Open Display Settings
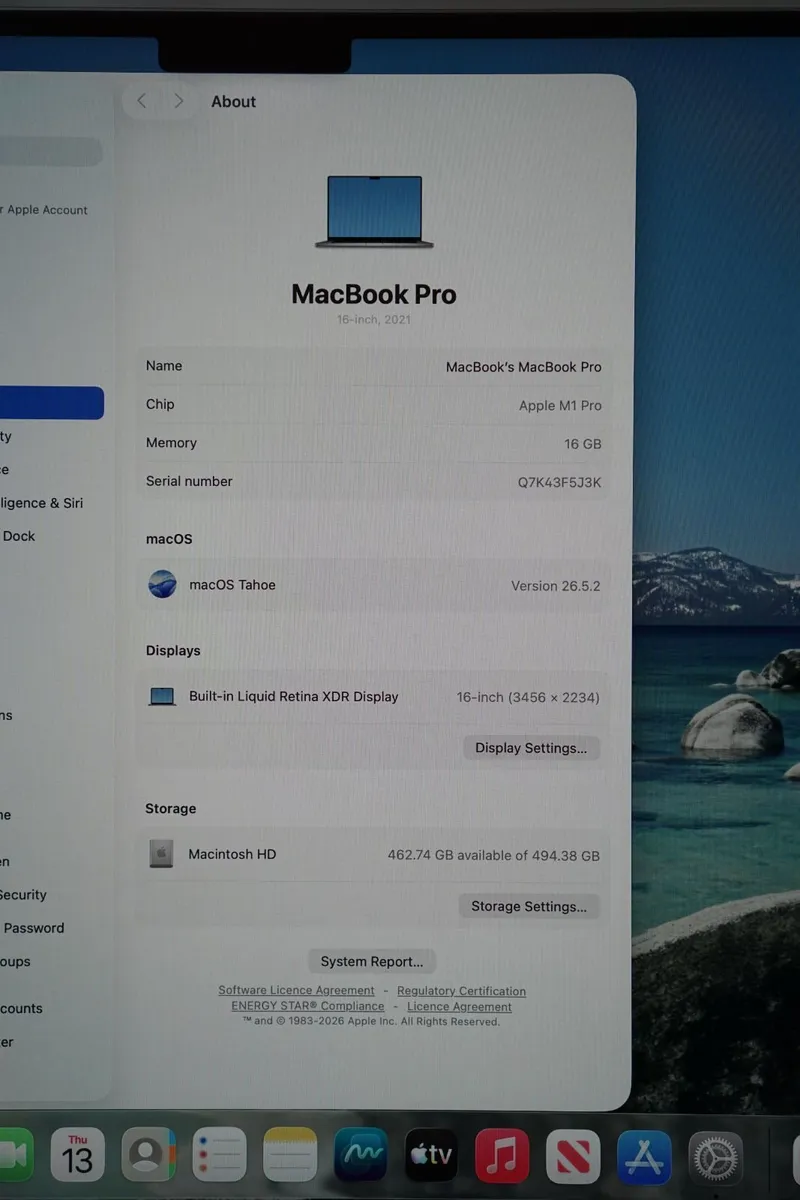800x1200 pixels. [531, 748]
